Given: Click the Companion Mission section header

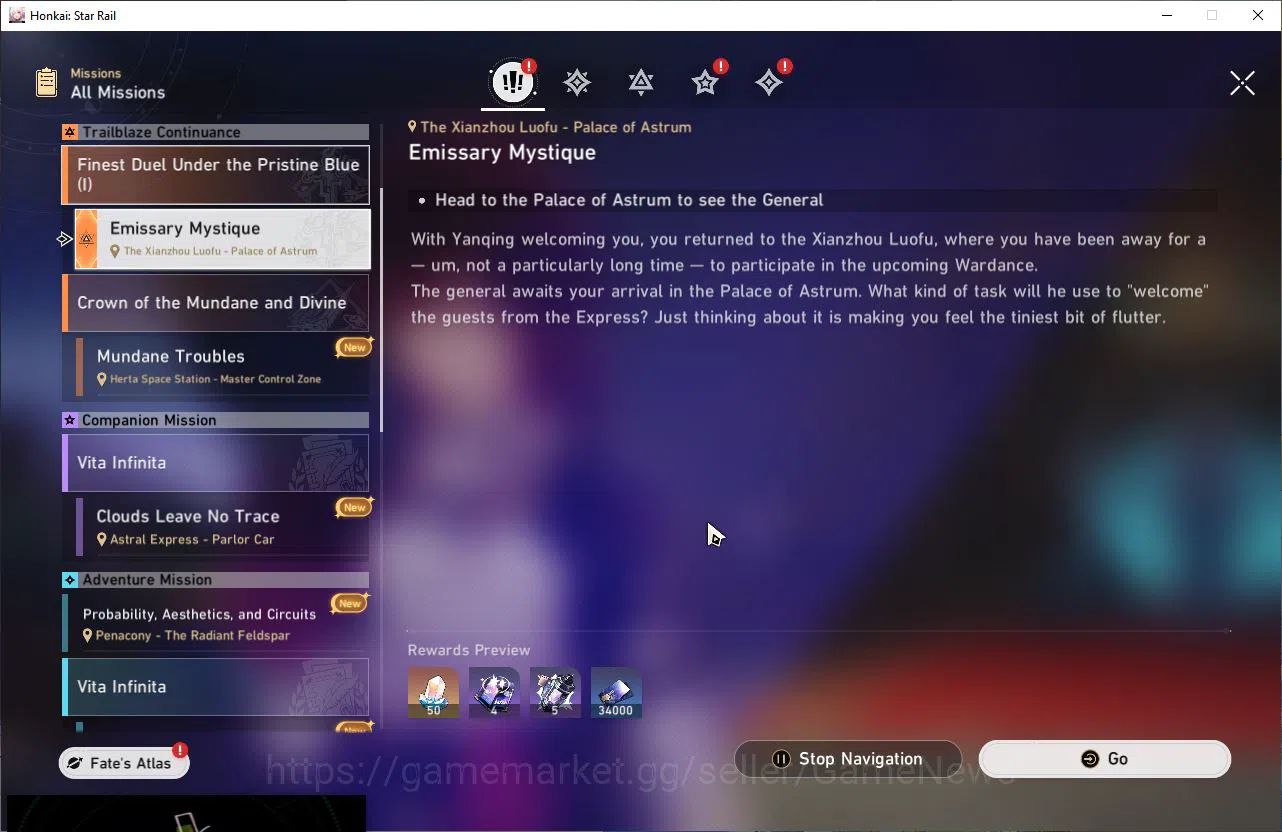Looking at the screenshot, I should pyautogui.click(x=215, y=420).
